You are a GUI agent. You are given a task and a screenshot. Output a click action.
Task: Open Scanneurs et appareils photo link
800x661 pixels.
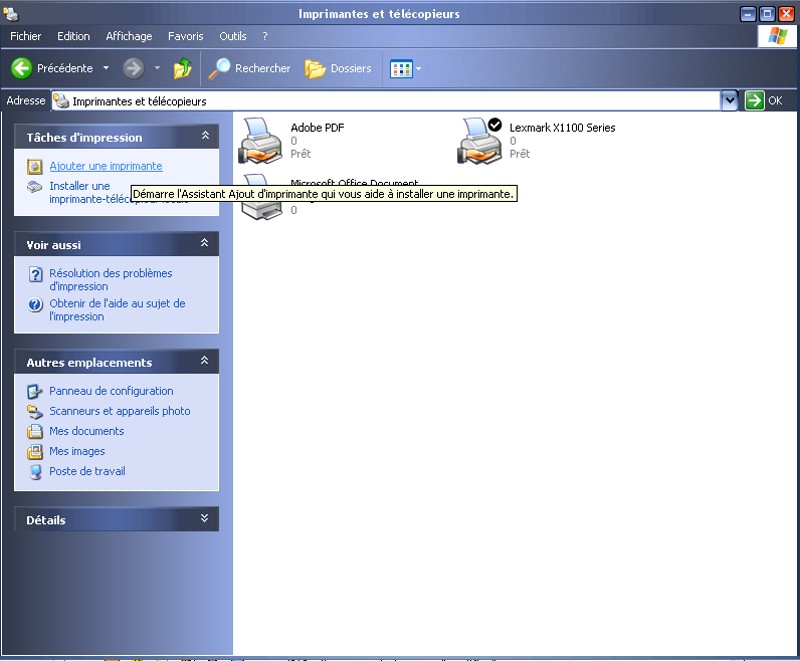119,411
